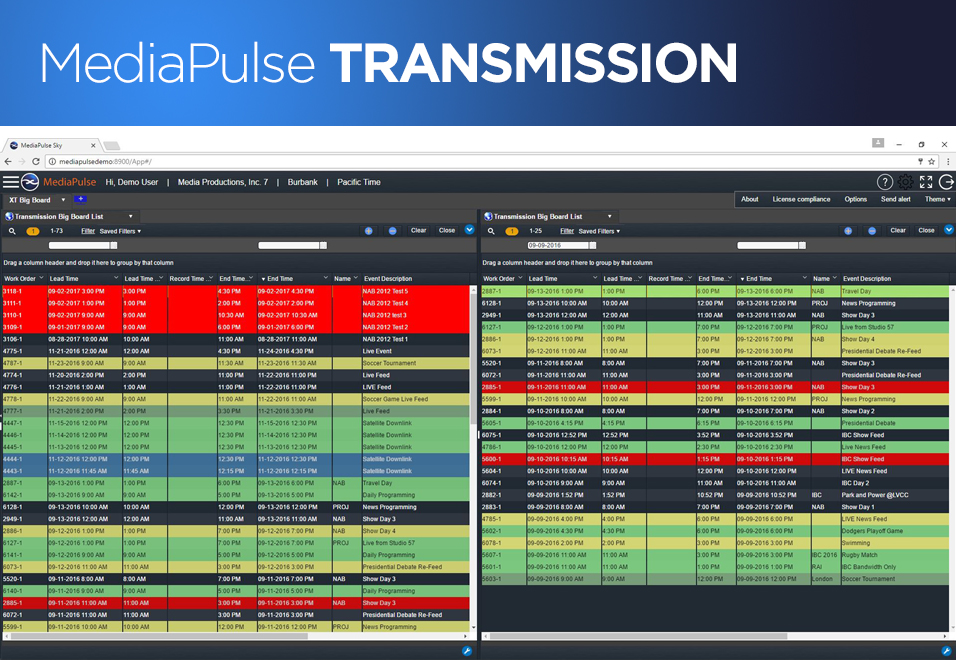The width and height of the screenshot is (956, 660).
Task: Choose the Send alert menu item
Action: tap(896, 199)
